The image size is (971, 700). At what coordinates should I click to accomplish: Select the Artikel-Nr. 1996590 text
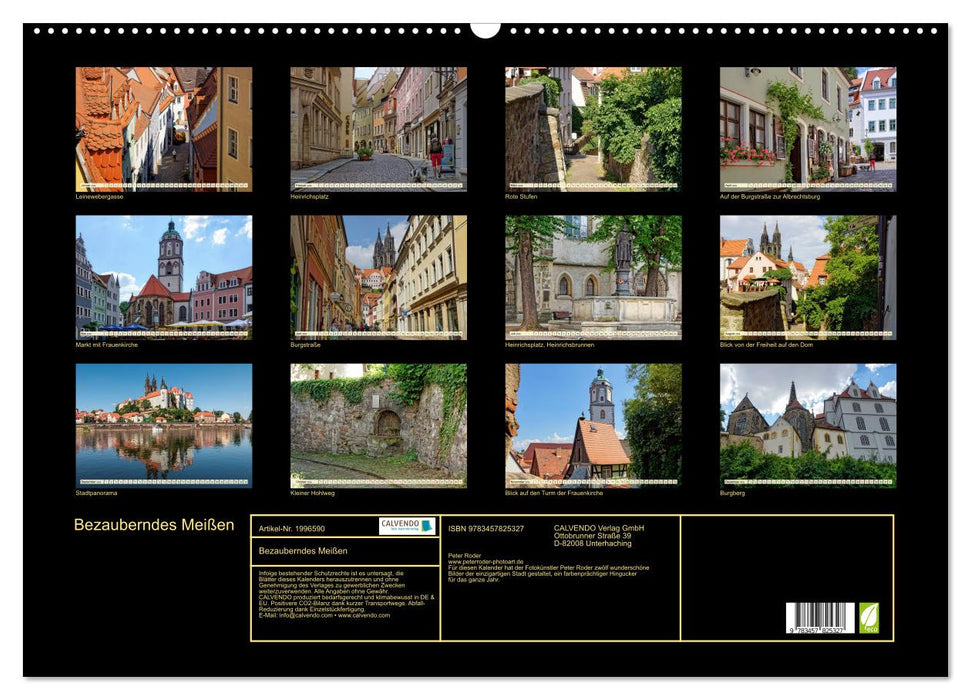coord(292,528)
